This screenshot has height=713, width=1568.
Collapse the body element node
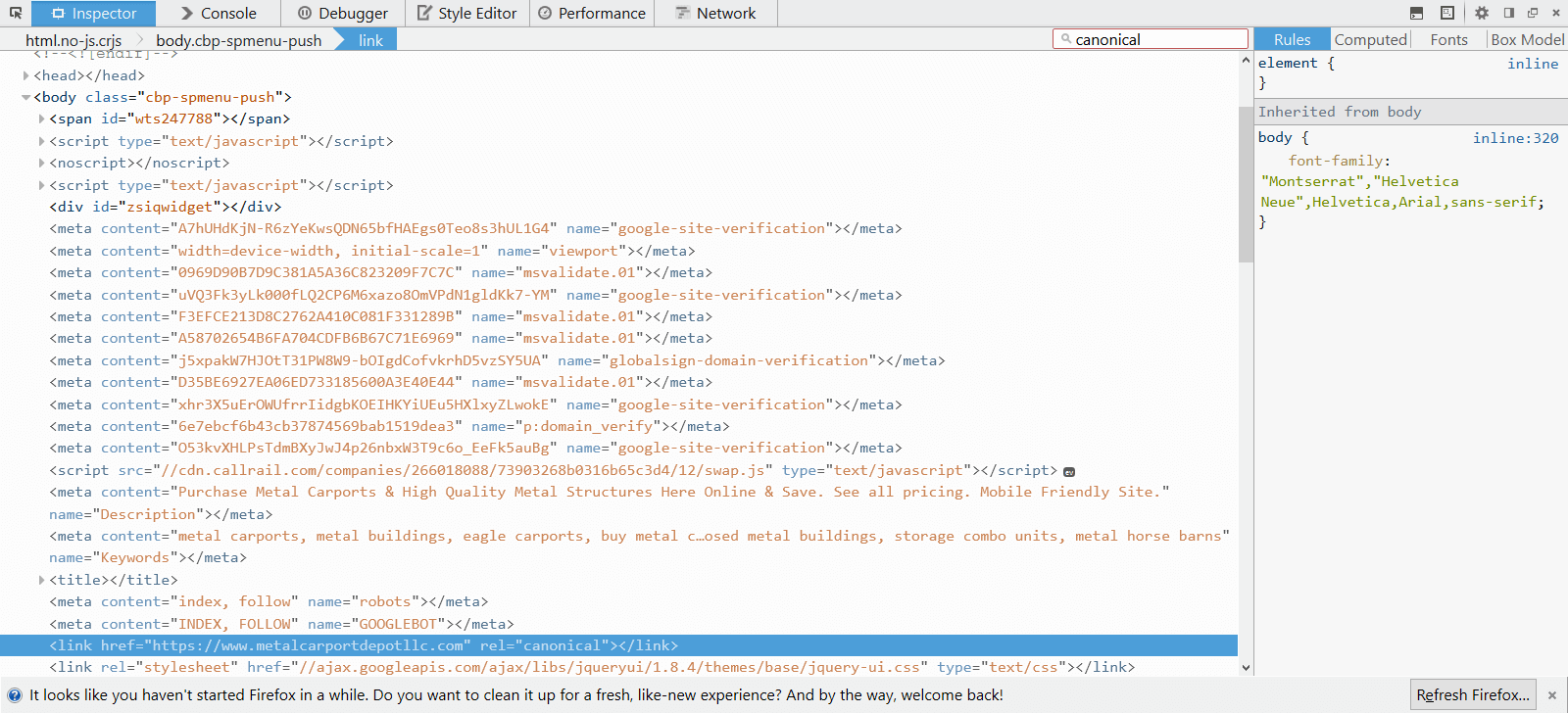pyautogui.click(x=25, y=97)
